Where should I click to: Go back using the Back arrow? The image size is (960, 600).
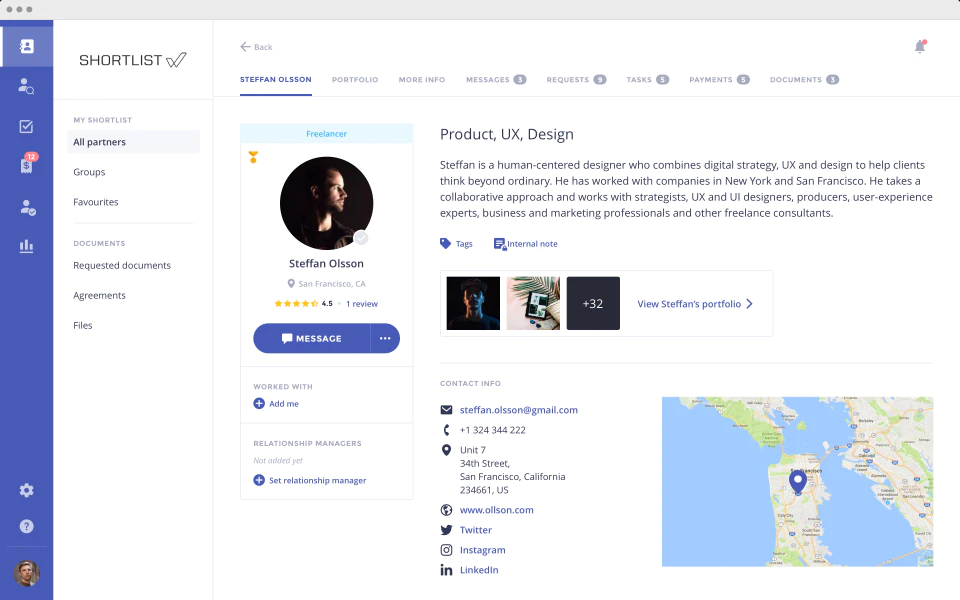click(x=256, y=47)
